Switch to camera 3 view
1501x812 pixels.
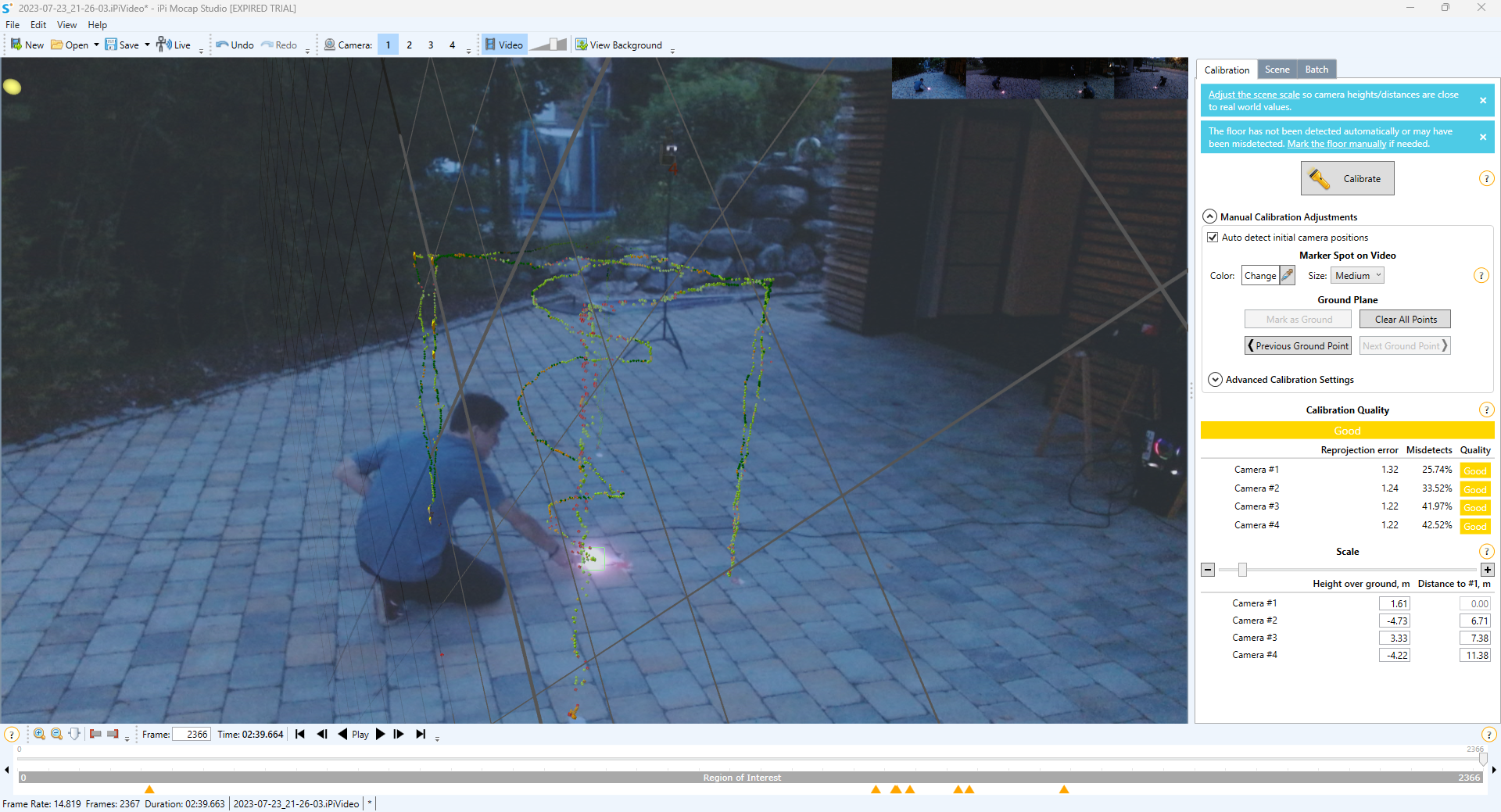coord(431,45)
